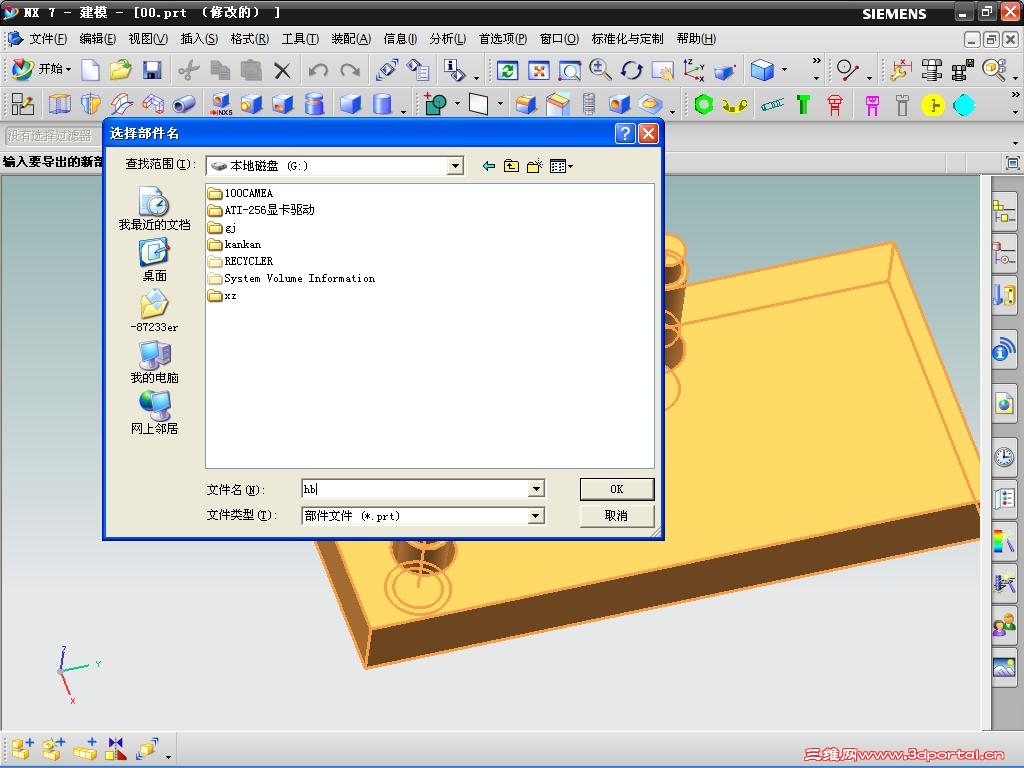The width and height of the screenshot is (1024, 768).
Task: Create new folder in the file dialog
Action: 535,166
